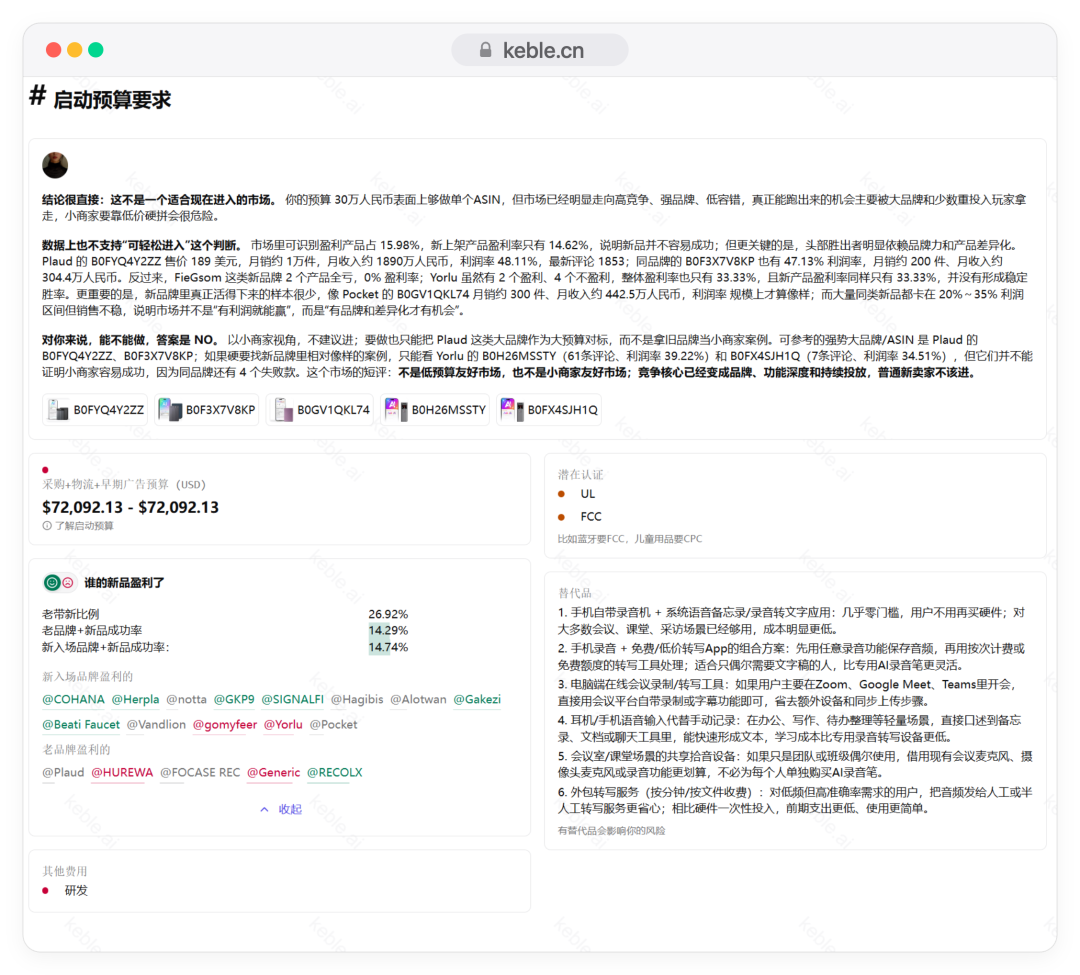Open the author avatar thumbnail
The height and width of the screenshot is (975, 1080).
click(x=55, y=165)
